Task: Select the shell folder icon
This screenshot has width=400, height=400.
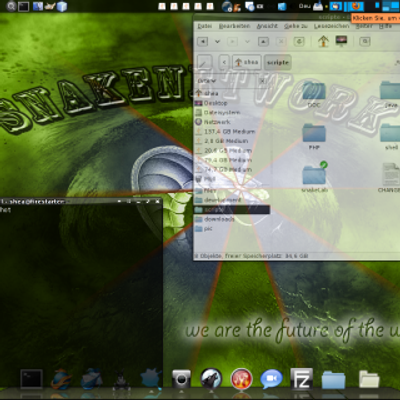Action: click(391, 133)
